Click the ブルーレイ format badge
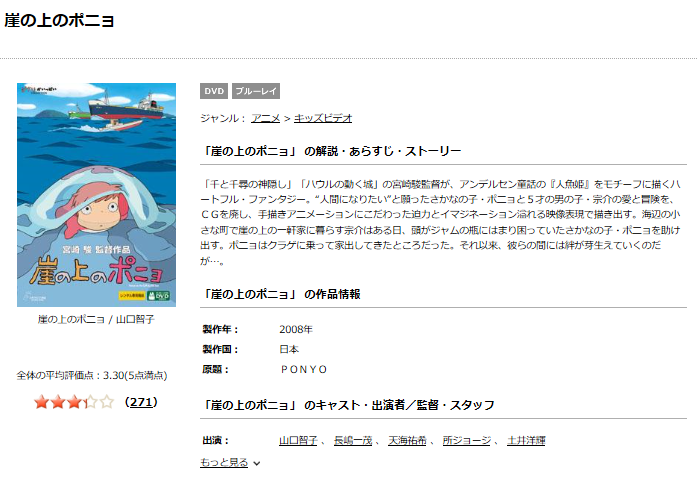697x483 pixels. coord(256,91)
